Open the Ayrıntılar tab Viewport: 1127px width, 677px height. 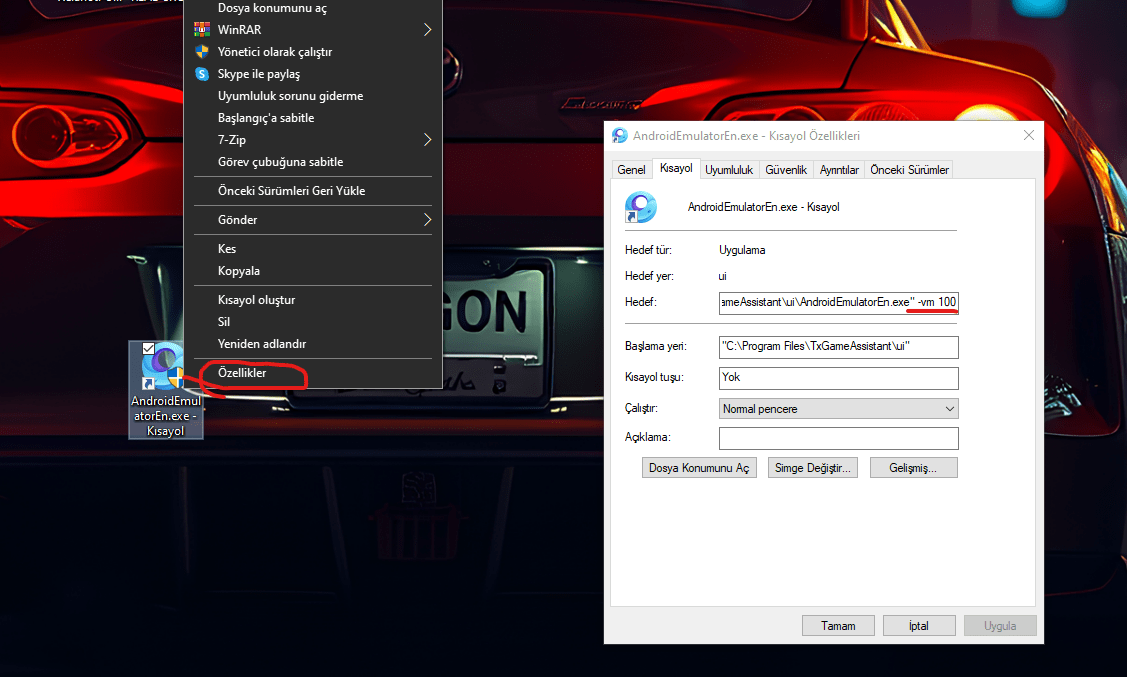tap(839, 170)
